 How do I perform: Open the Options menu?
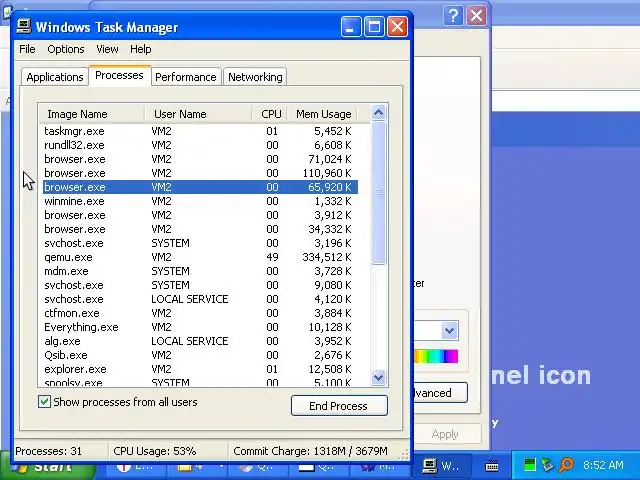coord(66,49)
